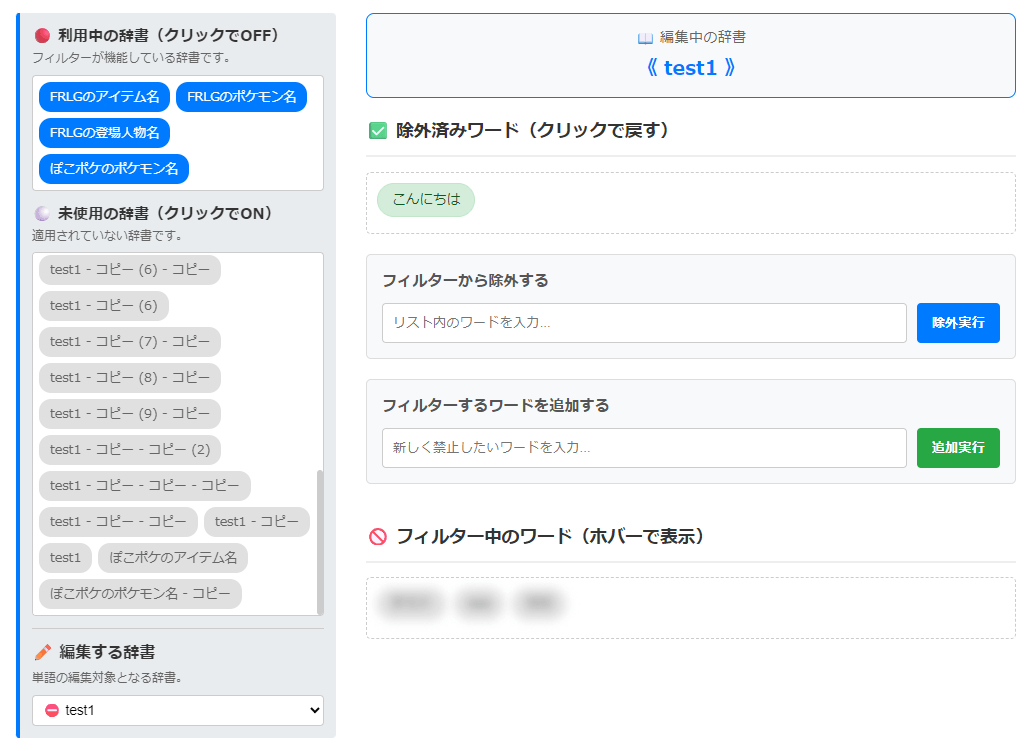Click the red active-dictionaries status icon
Screen dimensions: 1028x751
pyautogui.click(x=40, y=33)
